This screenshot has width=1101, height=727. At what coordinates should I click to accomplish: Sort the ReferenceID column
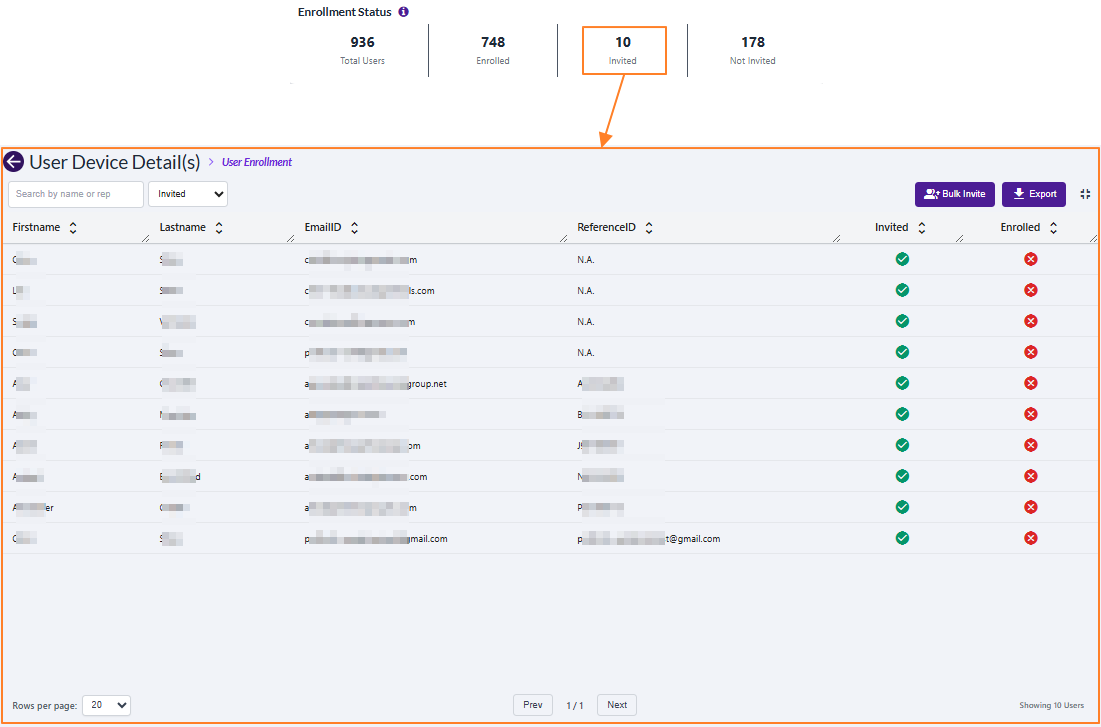648,227
